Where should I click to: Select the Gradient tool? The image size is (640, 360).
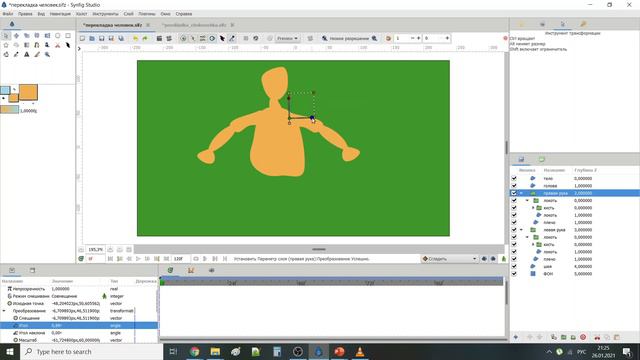click(27, 45)
